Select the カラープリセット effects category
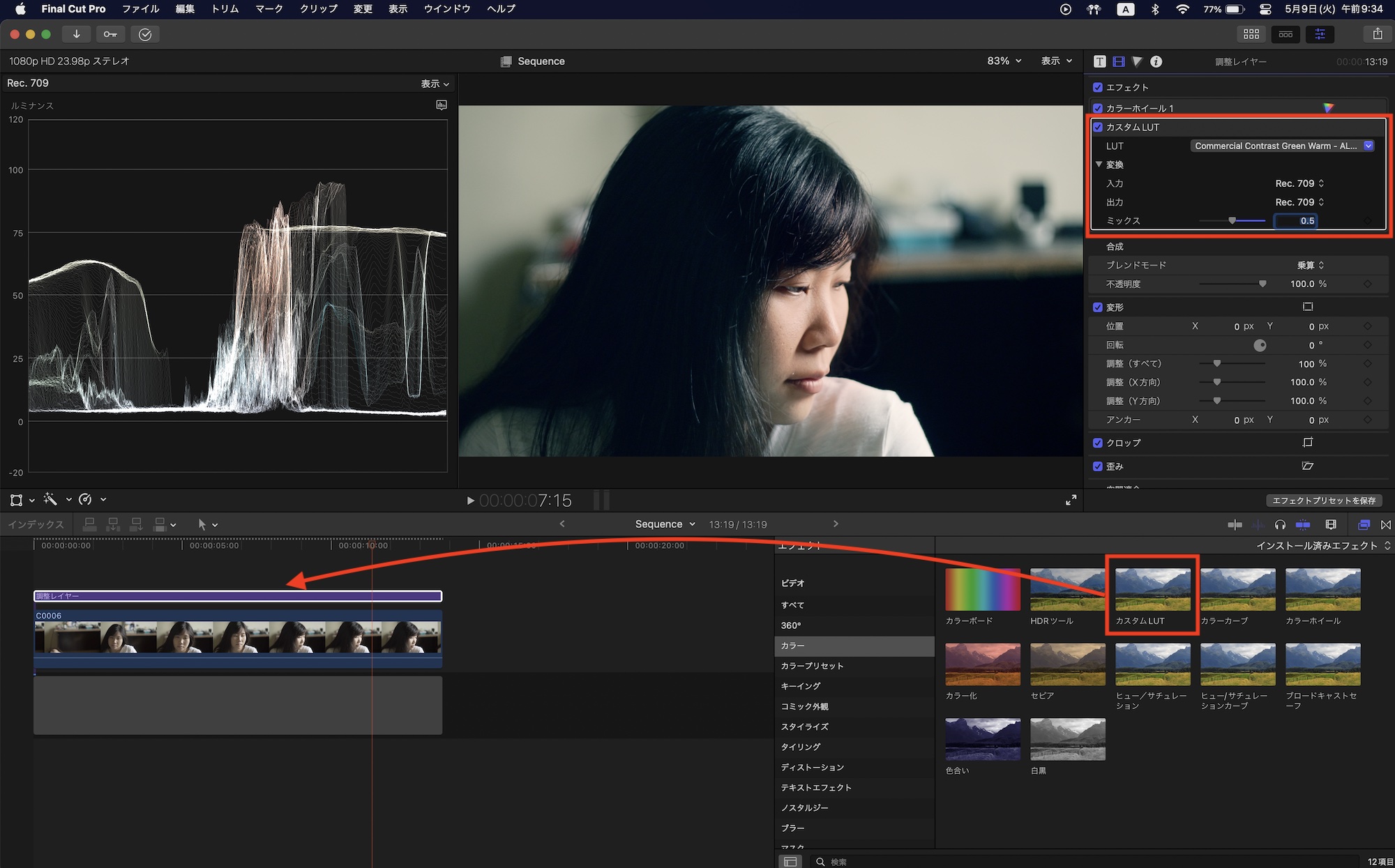 812,666
